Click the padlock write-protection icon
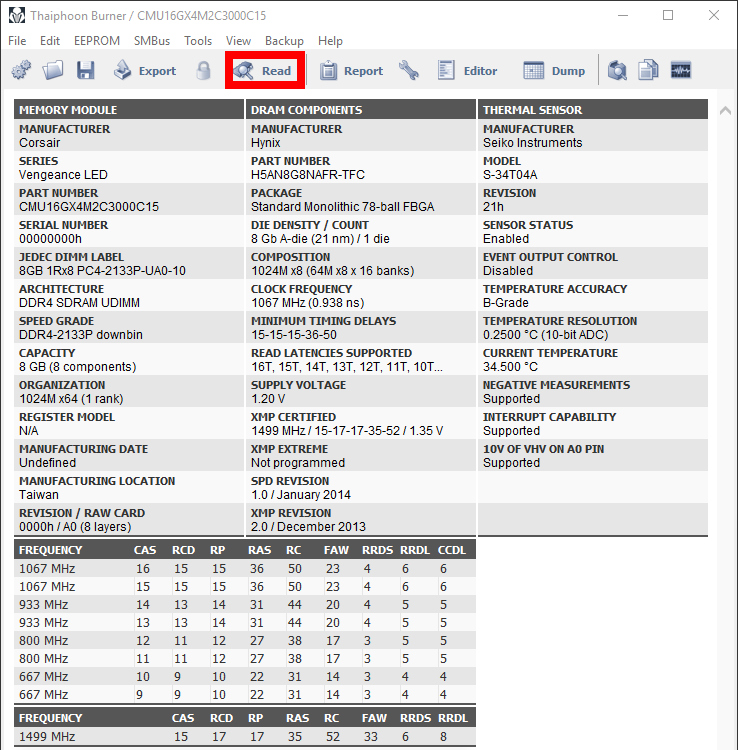This screenshot has width=738, height=750. [203, 70]
